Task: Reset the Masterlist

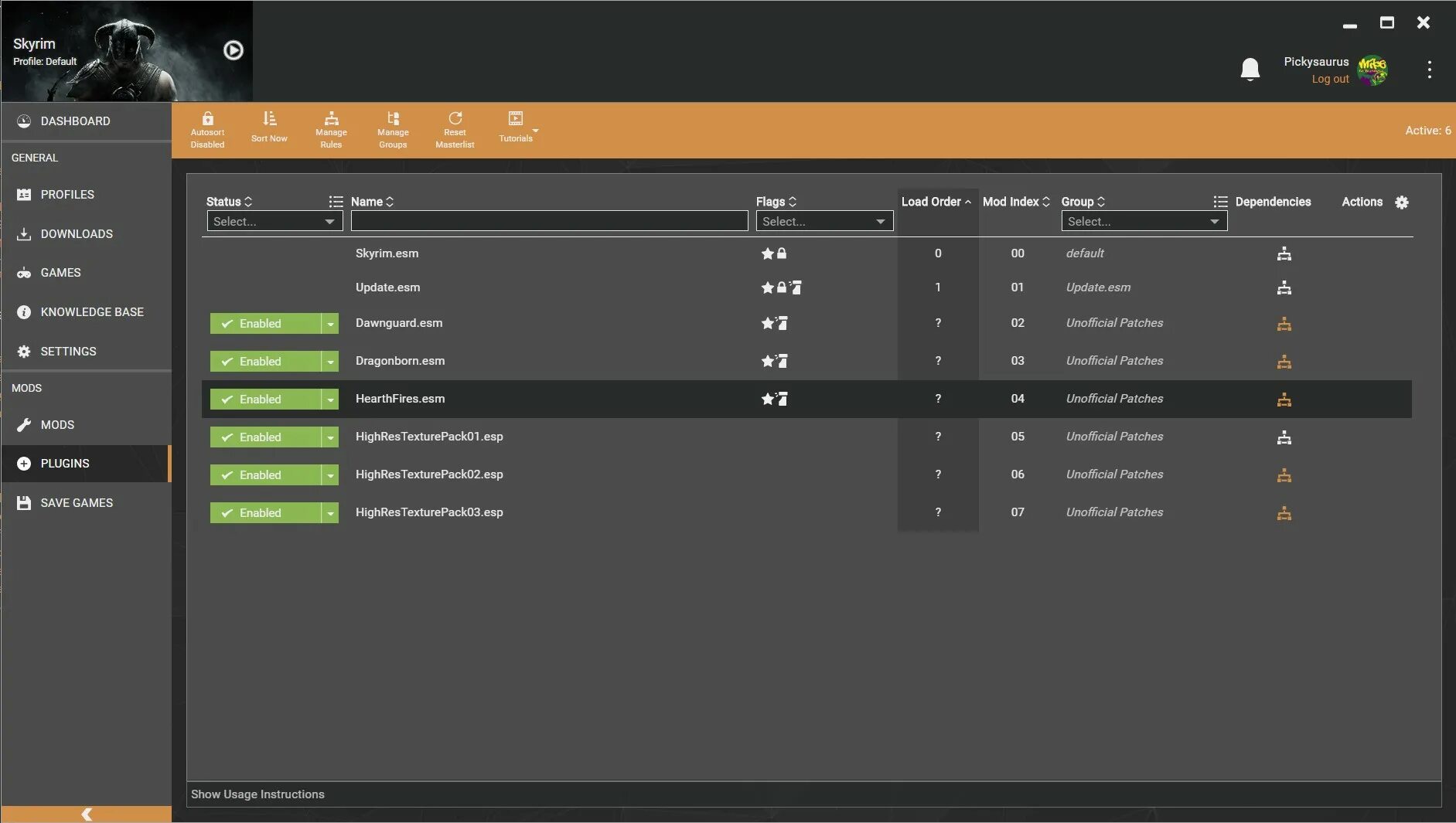Action: click(455, 128)
